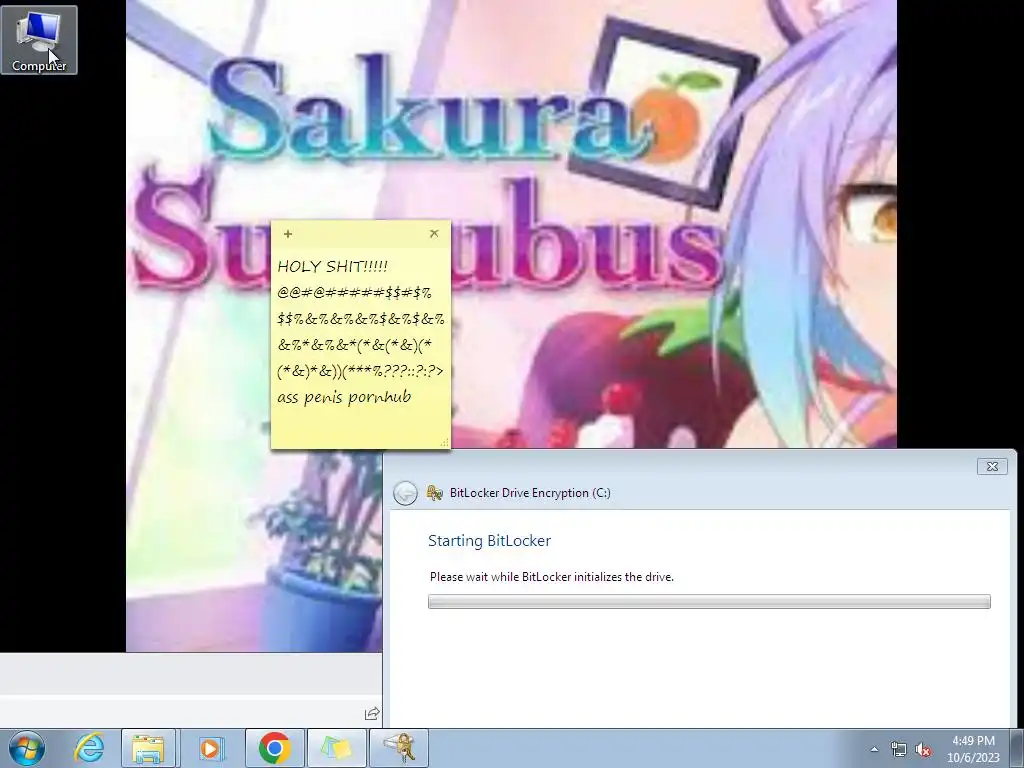Click inside the sticky note text
The height and width of the screenshot is (768, 1024).
pos(360,332)
